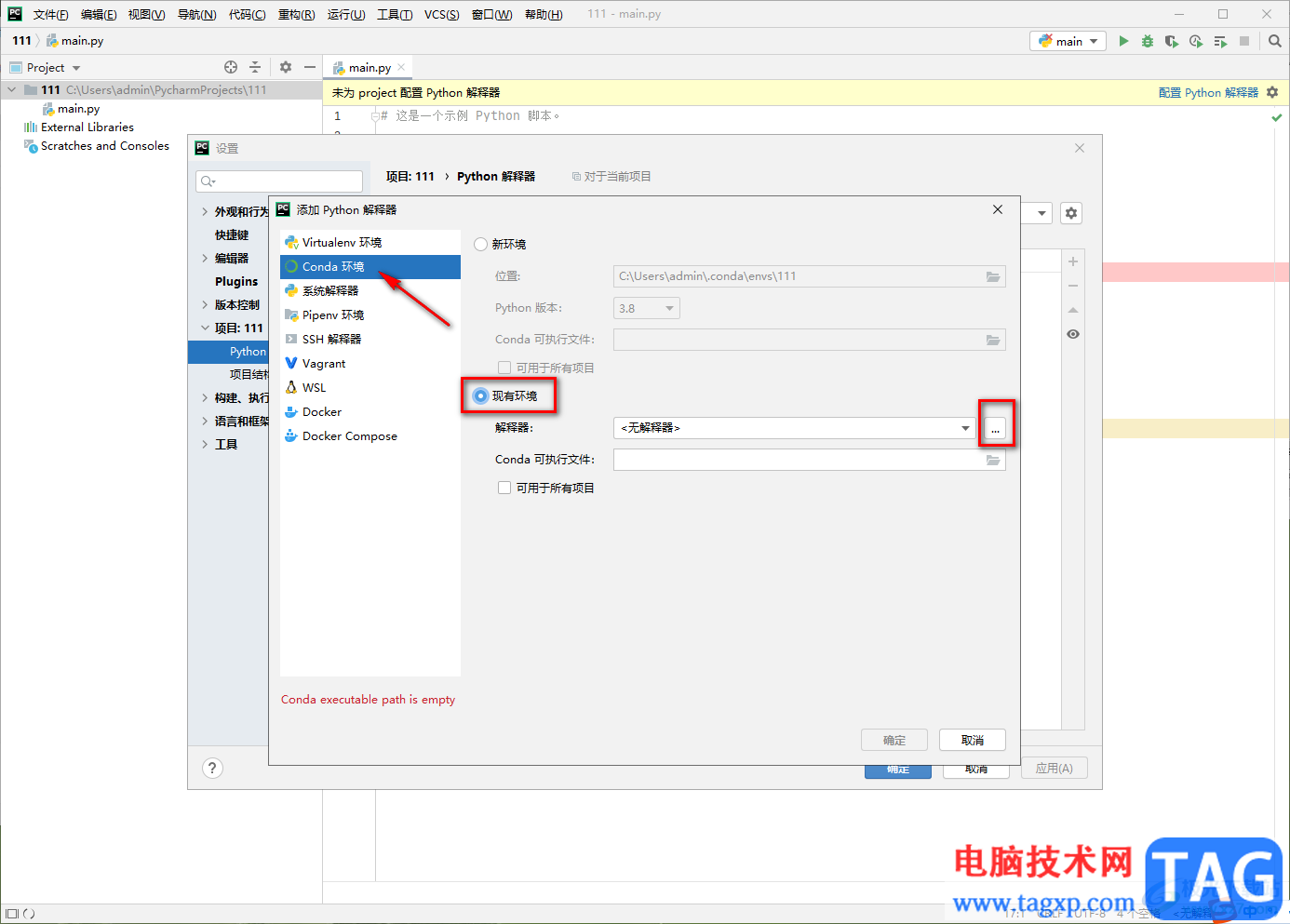Choose Docker interpreter type
The height and width of the screenshot is (924, 1290).
tap(370, 411)
